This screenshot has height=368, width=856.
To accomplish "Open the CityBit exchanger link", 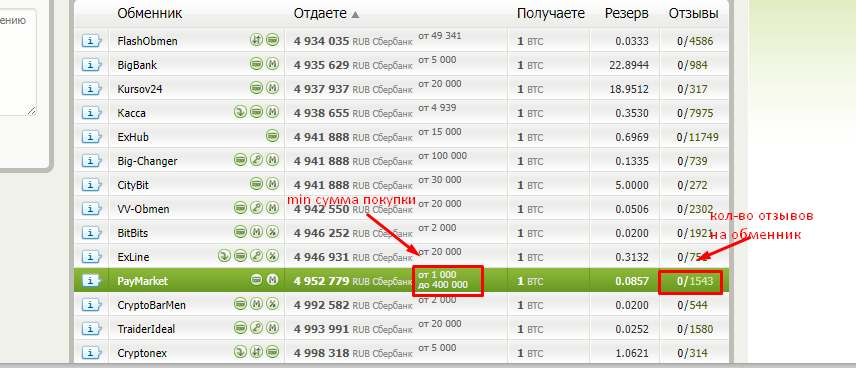I will (x=133, y=185).
